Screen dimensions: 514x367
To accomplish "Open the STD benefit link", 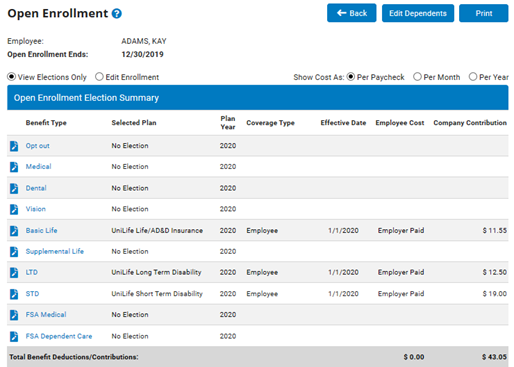I will (x=32, y=294).
